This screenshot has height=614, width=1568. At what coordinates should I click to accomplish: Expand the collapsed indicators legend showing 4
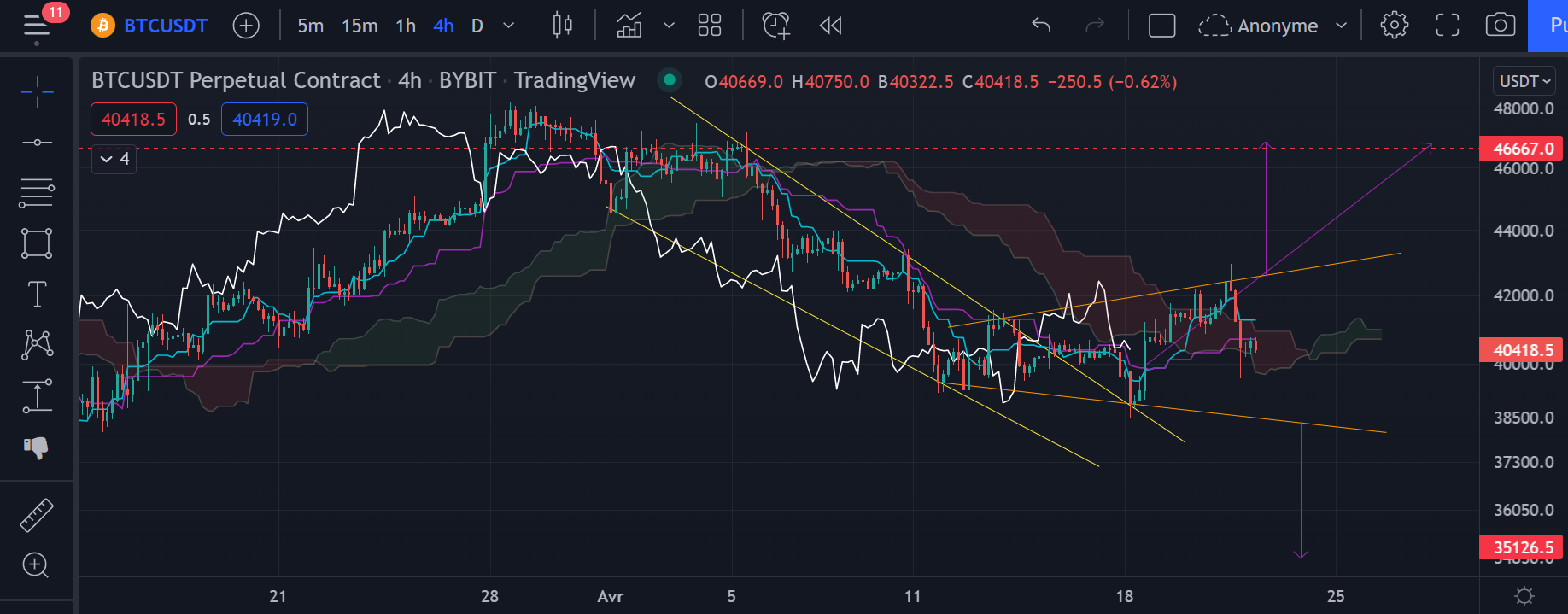[x=114, y=159]
